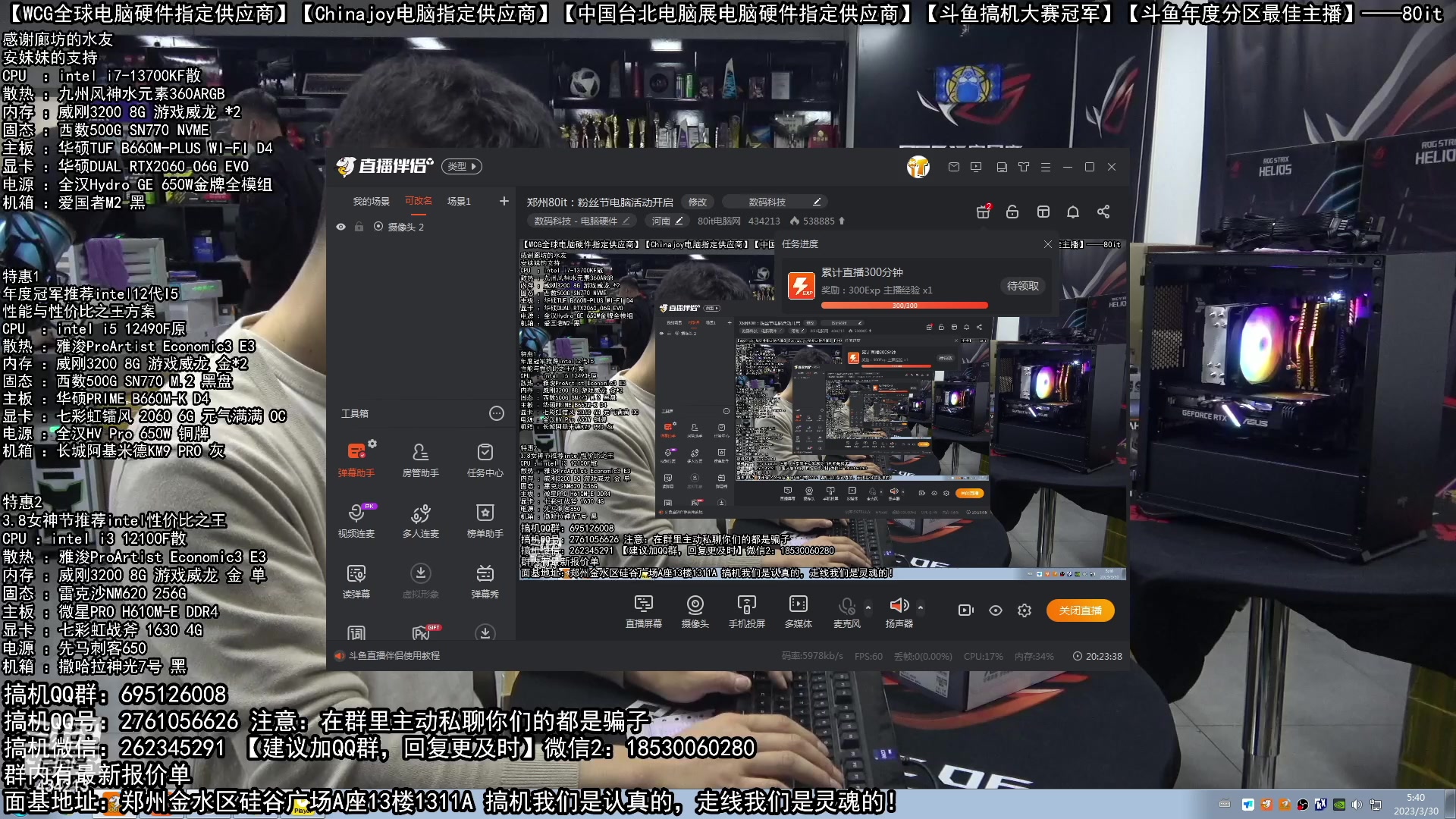Screen dimensions: 1456x819
Task: Open the 斗鱼直播伴侣使用教程 tutorial link
Action: point(394,655)
